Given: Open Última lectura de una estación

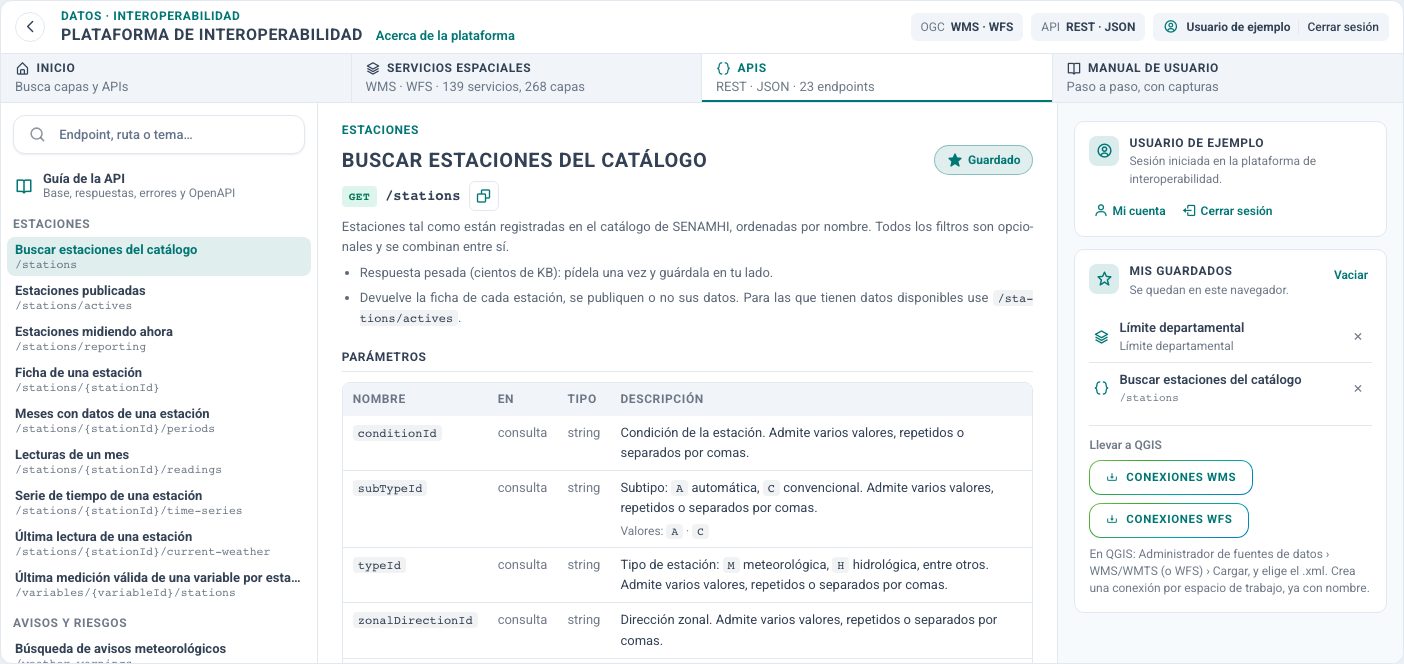Looking at the screenshot, I should coord(159,544).
